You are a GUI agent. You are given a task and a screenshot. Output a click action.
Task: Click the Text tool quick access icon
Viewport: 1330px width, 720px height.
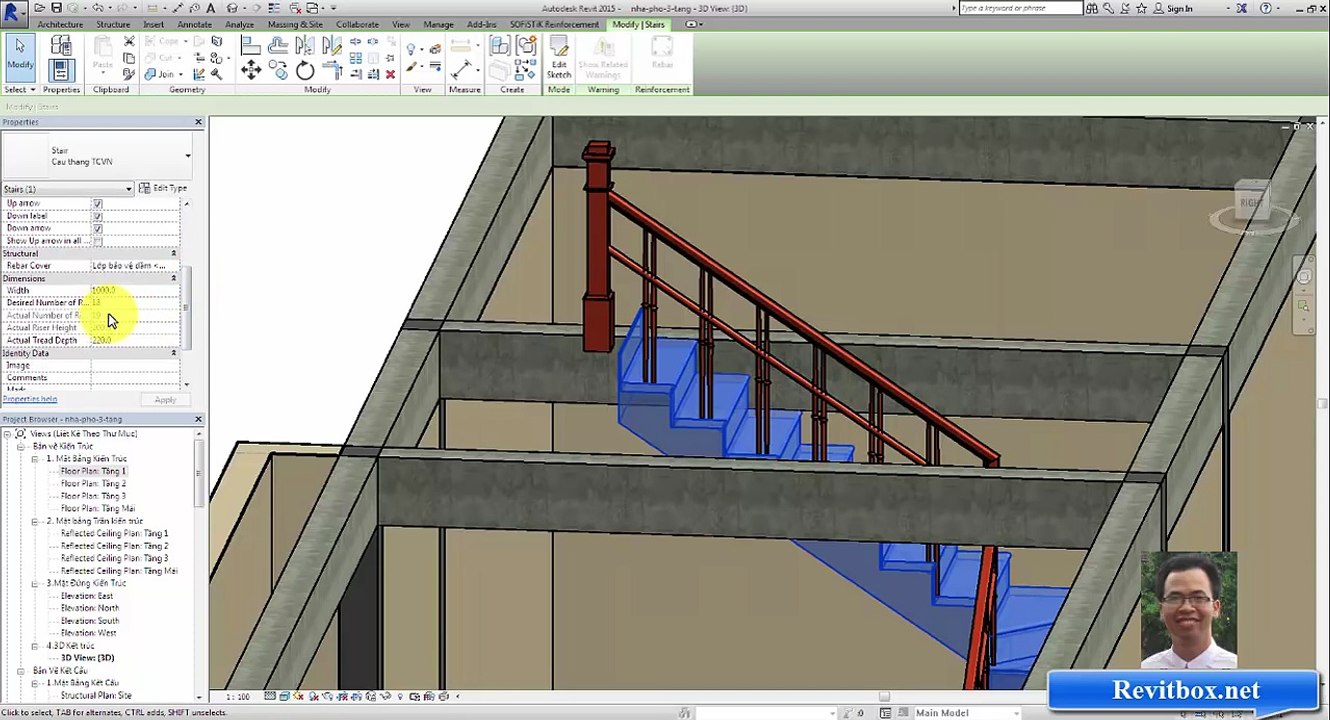pos(211,8)
